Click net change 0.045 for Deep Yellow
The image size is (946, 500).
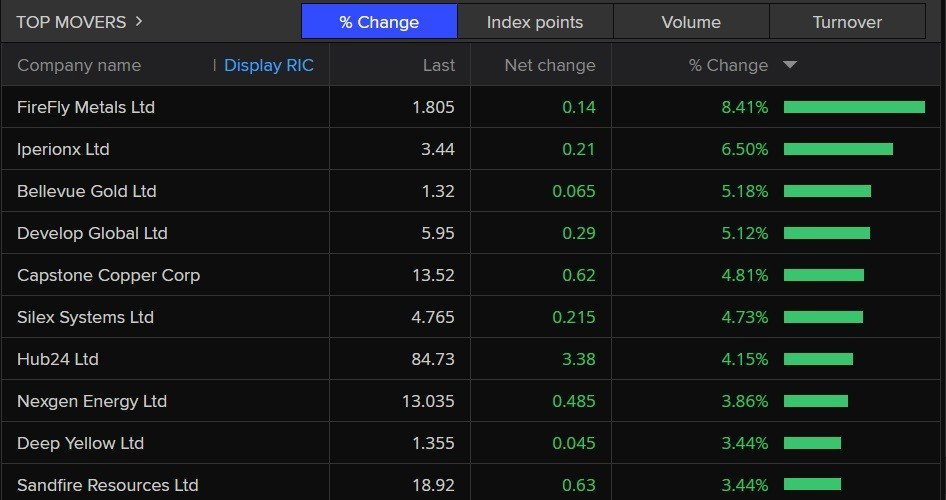tap(574, 443)
